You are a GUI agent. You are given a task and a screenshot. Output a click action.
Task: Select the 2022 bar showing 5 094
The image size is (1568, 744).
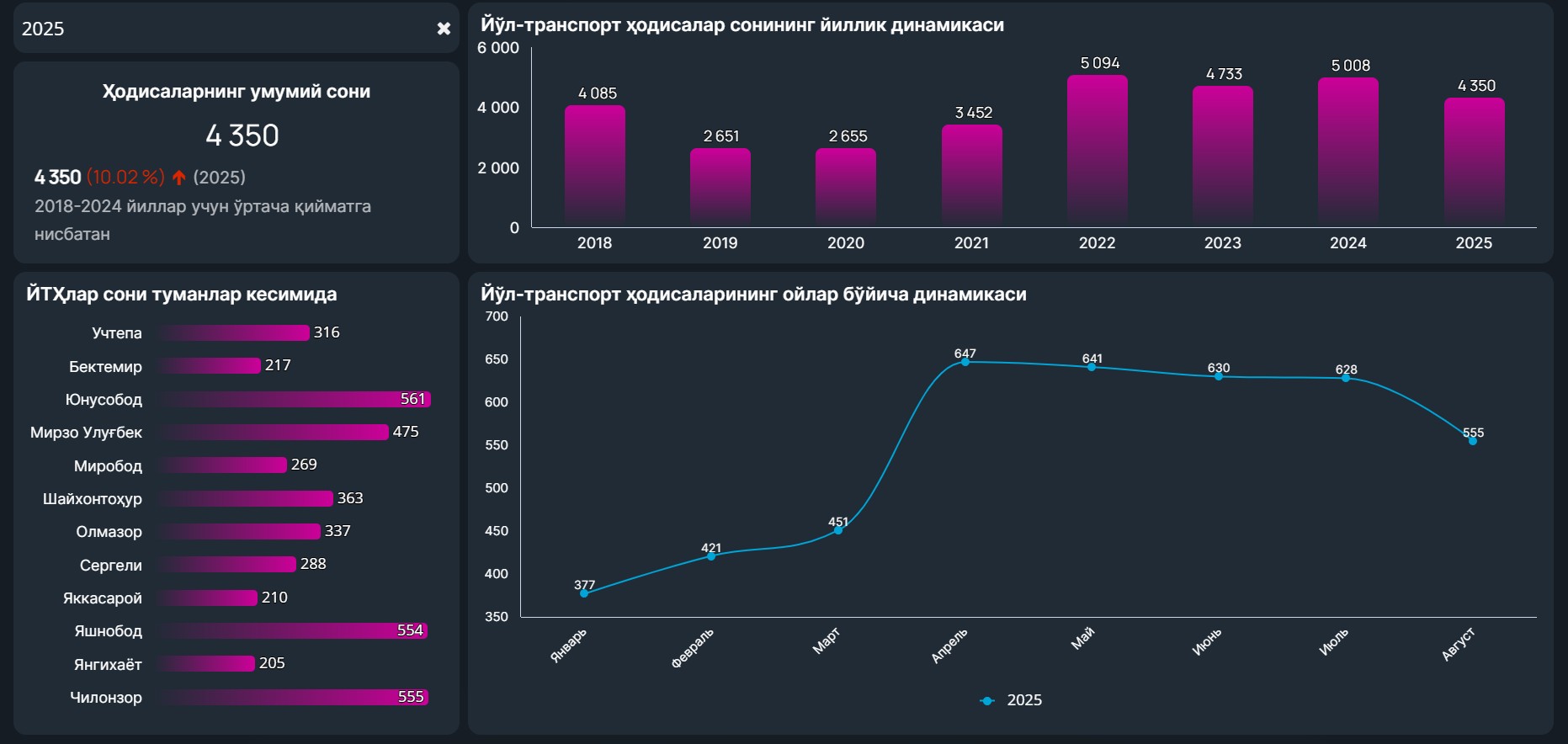(x=1097, y=151)
